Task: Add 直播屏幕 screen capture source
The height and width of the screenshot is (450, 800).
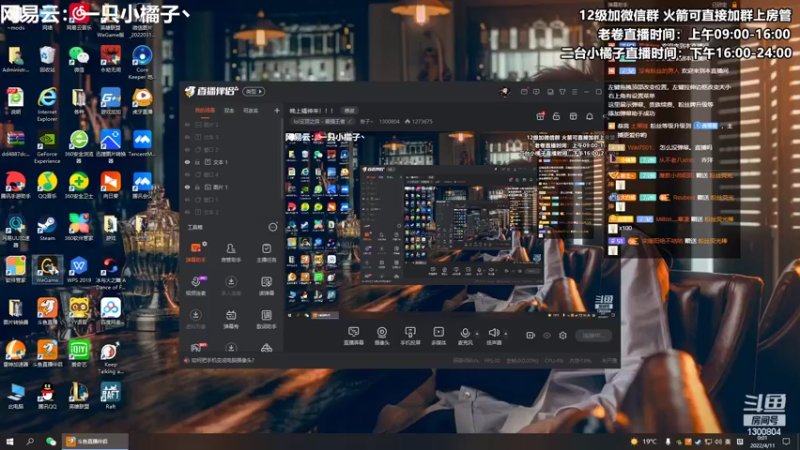Action: click(x=353, y=336)
